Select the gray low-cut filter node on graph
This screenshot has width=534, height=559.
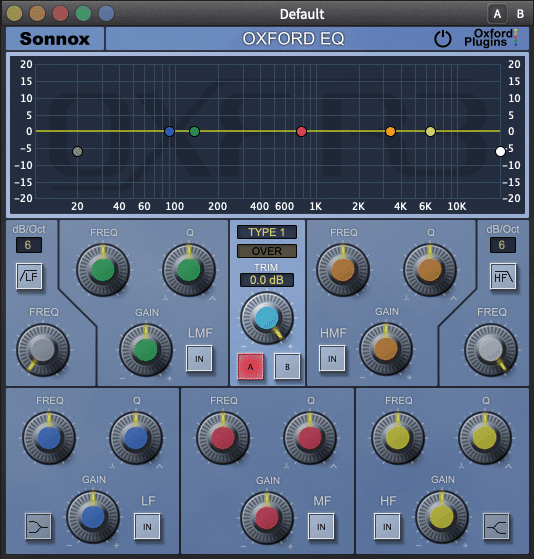77,152
